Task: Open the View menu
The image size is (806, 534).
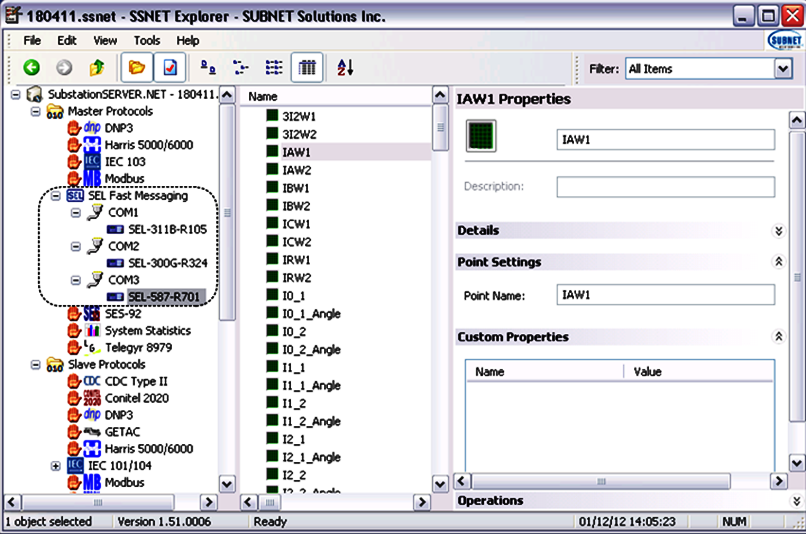Action: pyautogui.click(x=105, y=41)
